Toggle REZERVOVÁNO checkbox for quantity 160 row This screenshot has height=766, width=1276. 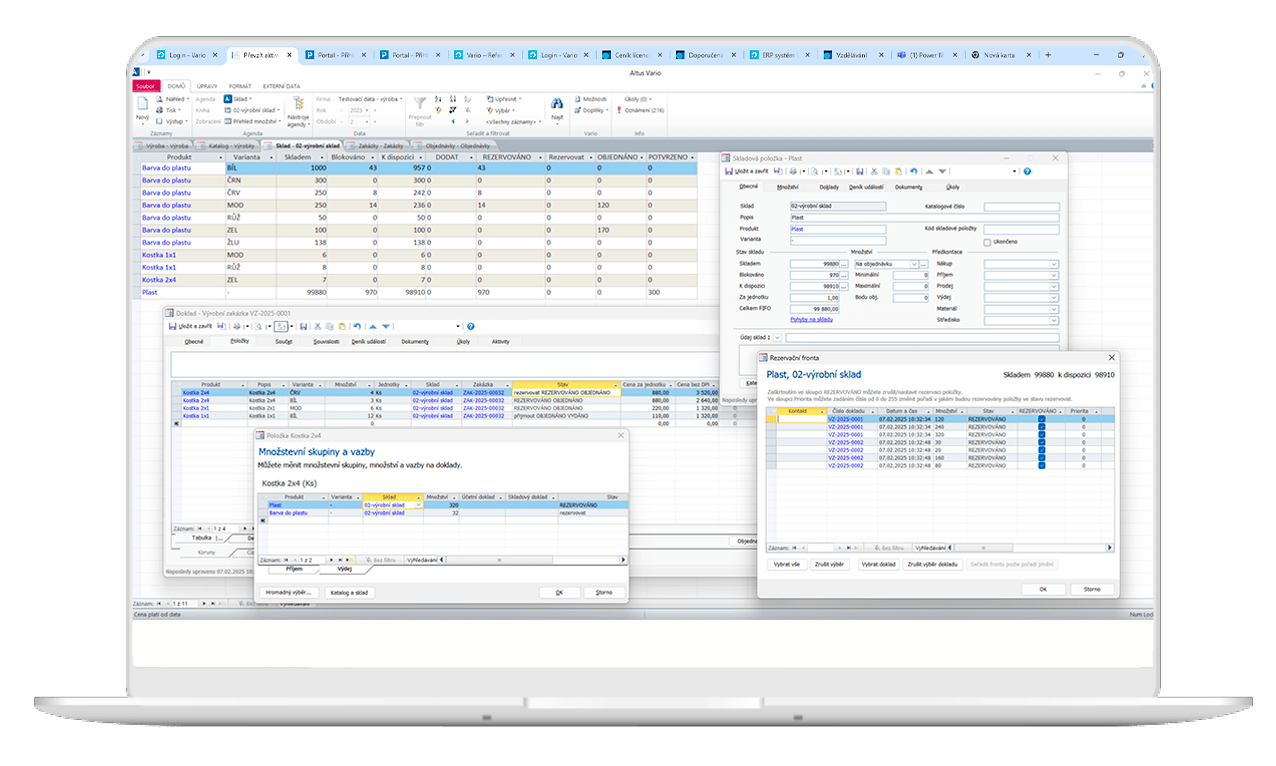click(x=1041, y=458)
